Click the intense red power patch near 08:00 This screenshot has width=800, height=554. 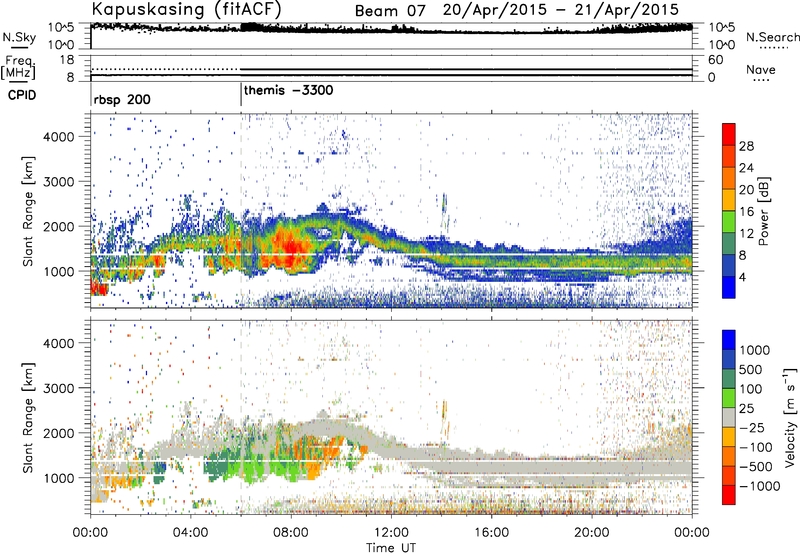pos(289,249)
